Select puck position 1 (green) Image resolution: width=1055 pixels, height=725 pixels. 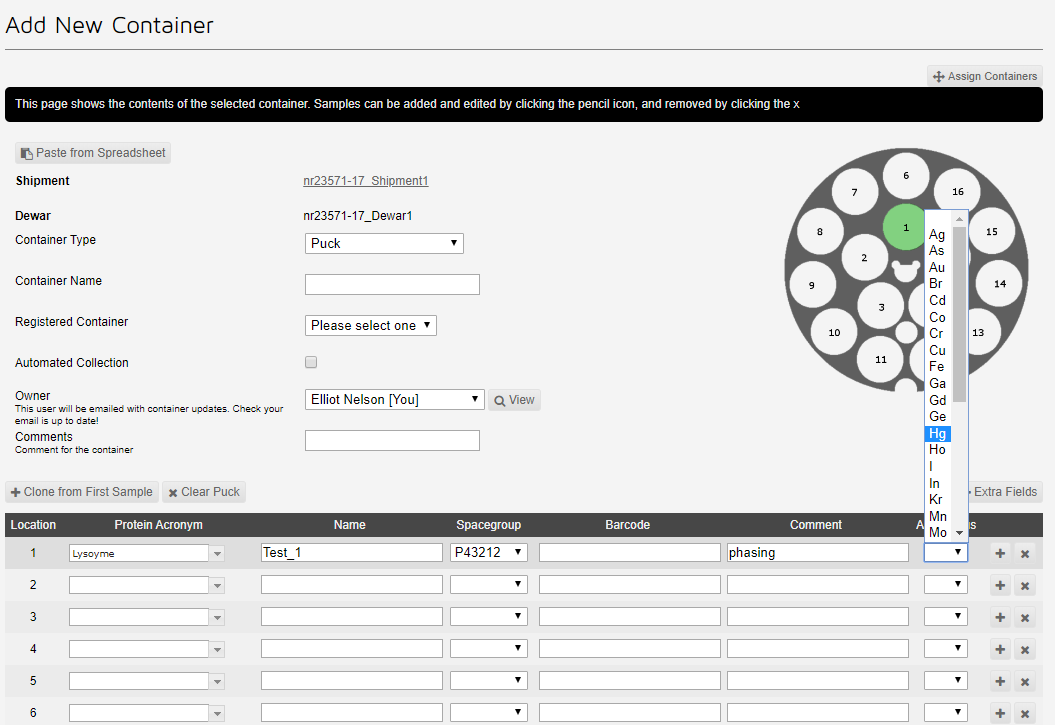click(x=906, y=227)
